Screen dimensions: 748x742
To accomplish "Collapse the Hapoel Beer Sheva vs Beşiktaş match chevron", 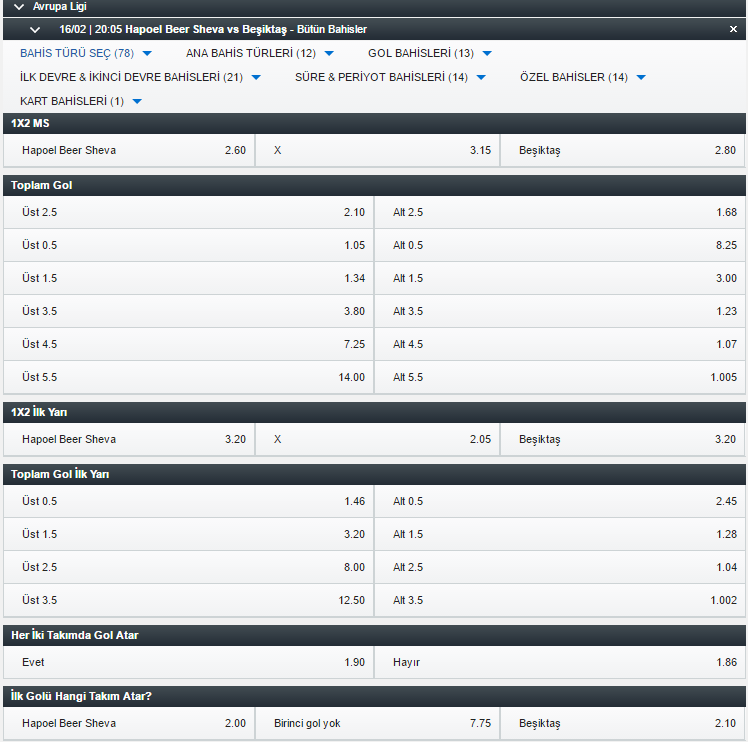I will tap(35, 30).
